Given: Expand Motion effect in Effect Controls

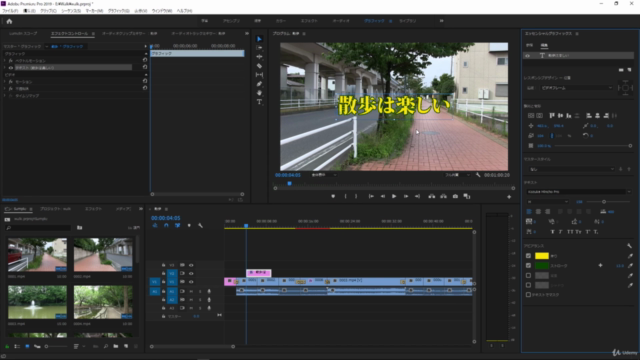Looking at the screenshot, I should tap(5, 82).
